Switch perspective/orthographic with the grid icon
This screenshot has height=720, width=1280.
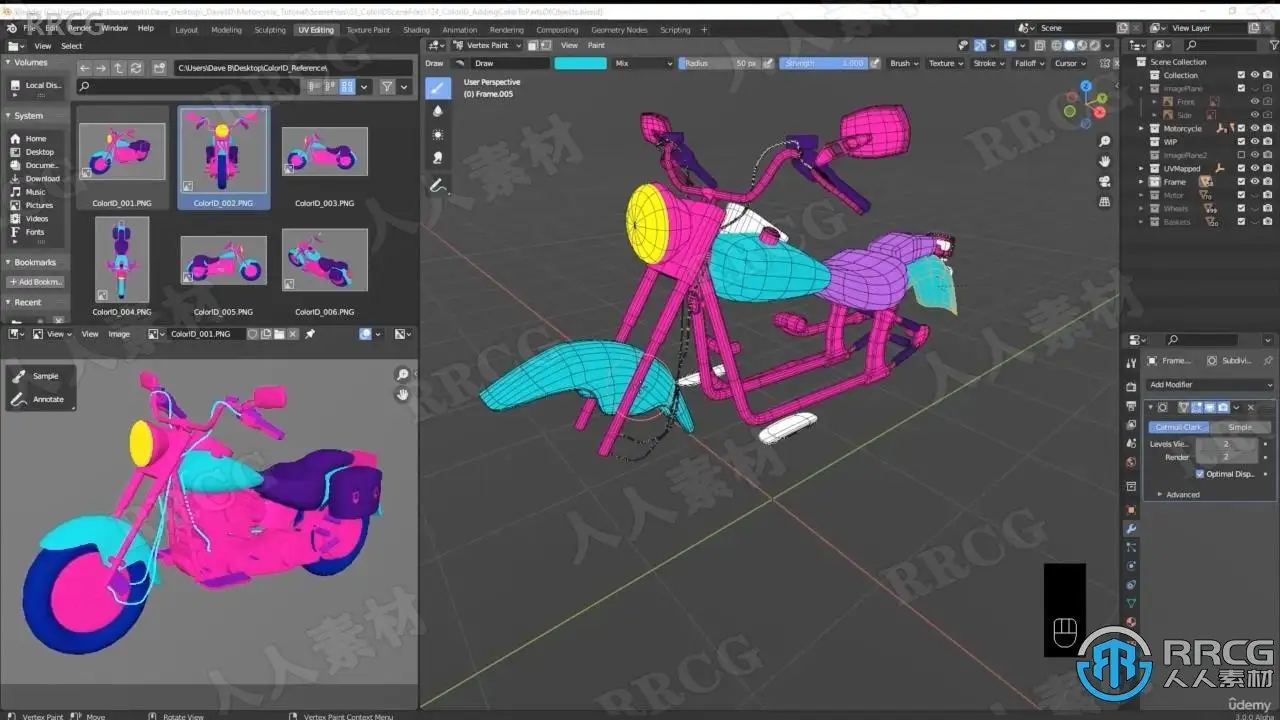coord(1104,201)
